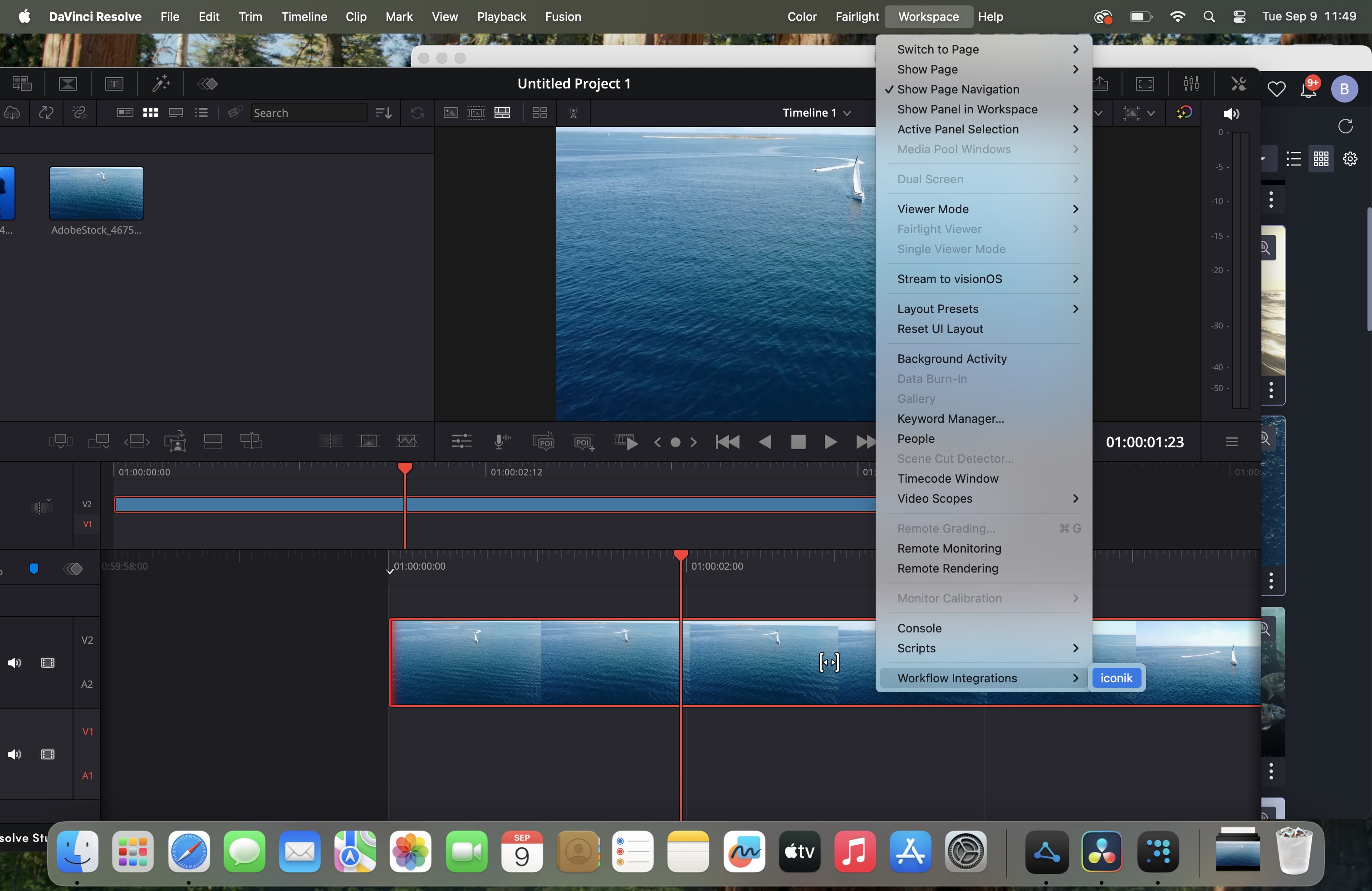Screen dimensions: 1372x891
Task: Switch media pool to list view
Action: 201,113
